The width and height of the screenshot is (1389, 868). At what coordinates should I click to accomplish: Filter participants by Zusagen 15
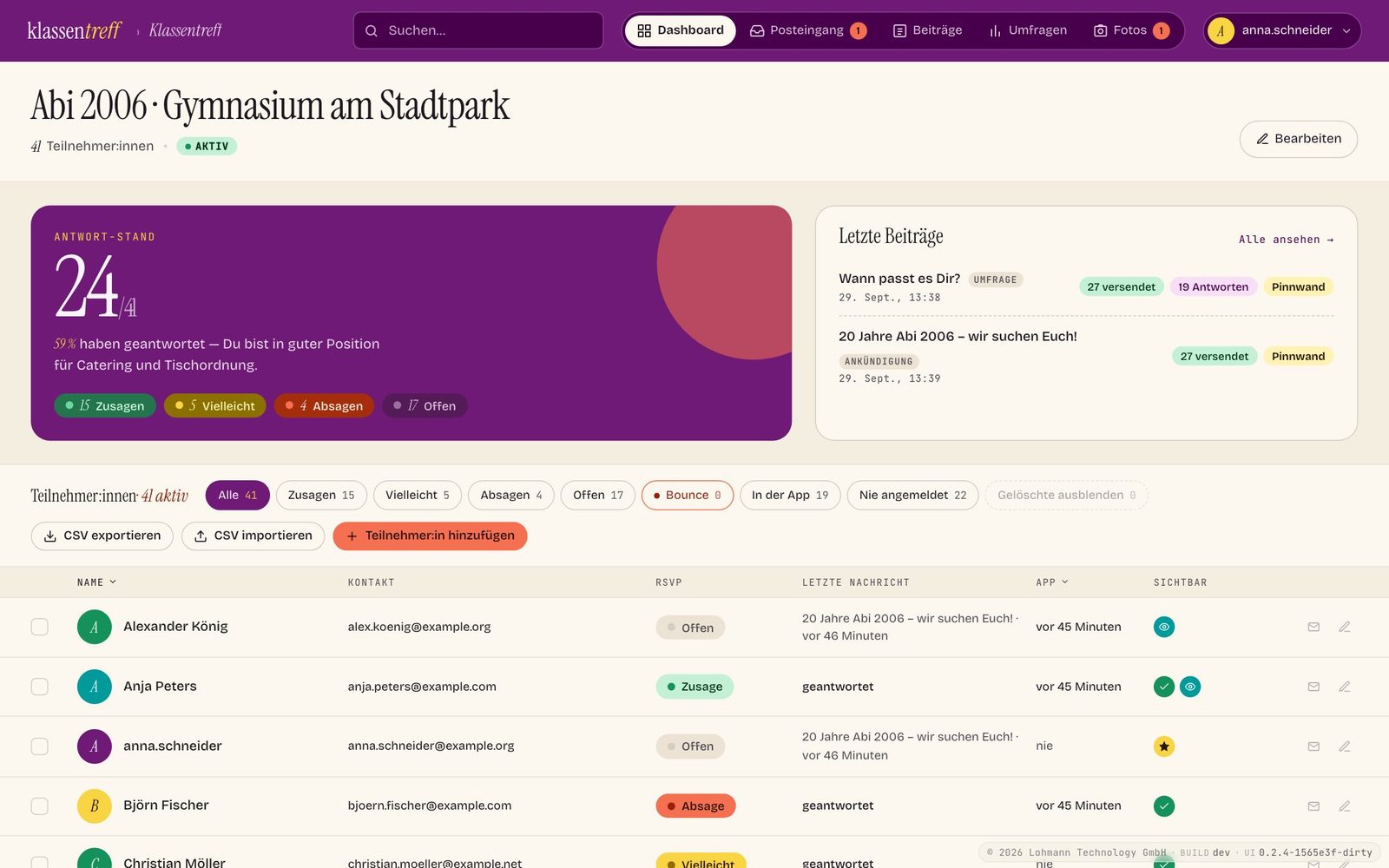(x=321, y=496)
